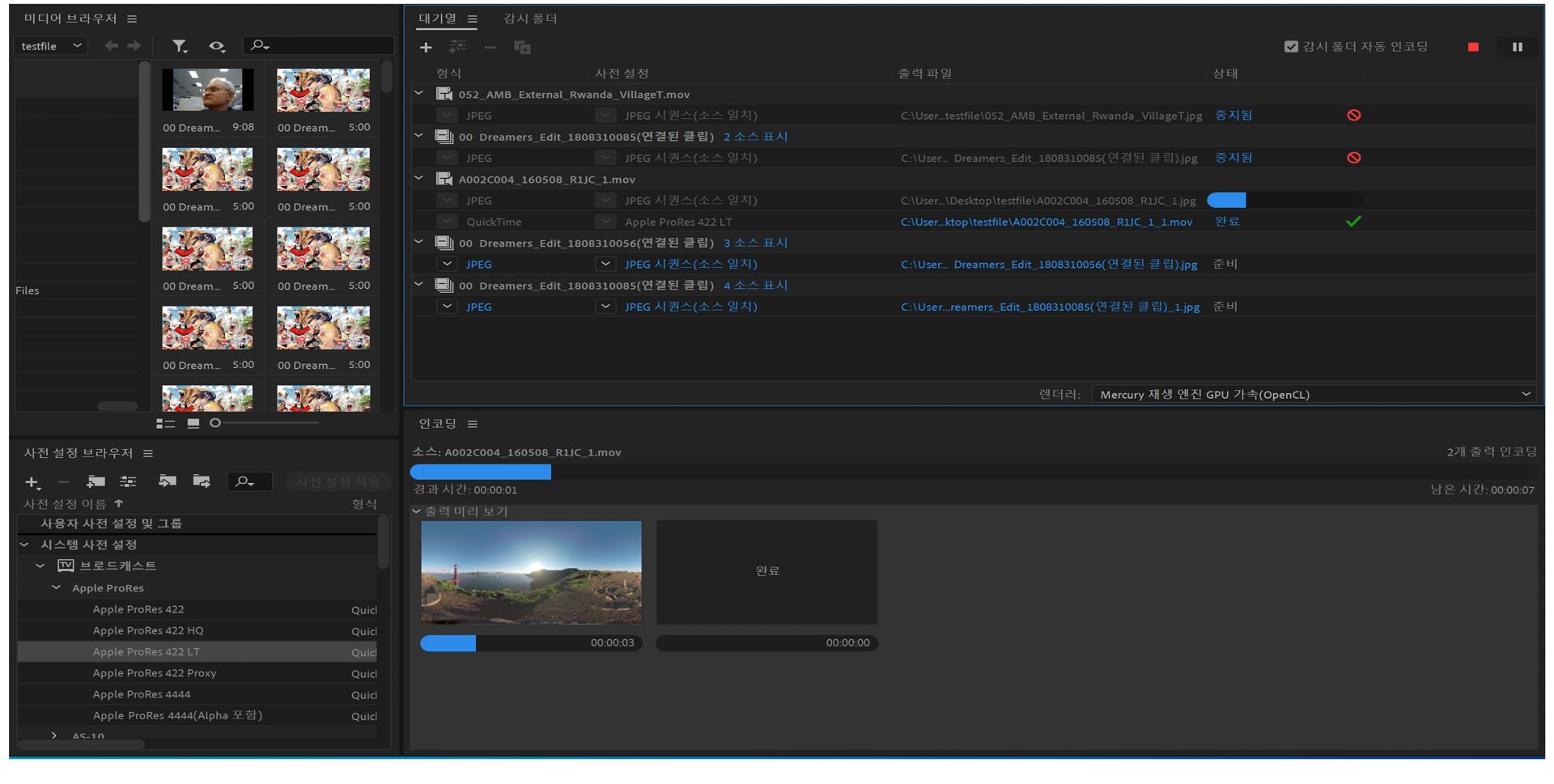Collapse the 052_AMB_External_Rwanda_VillageT.mov queue item

pos(418,94)
